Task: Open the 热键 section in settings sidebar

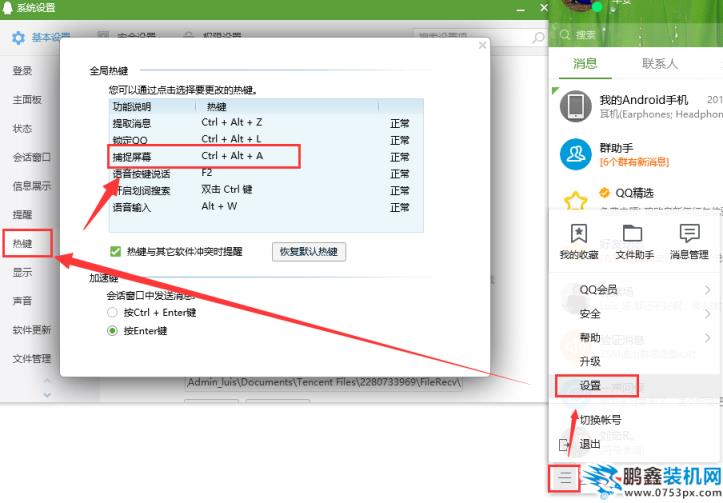Action: 23,243
